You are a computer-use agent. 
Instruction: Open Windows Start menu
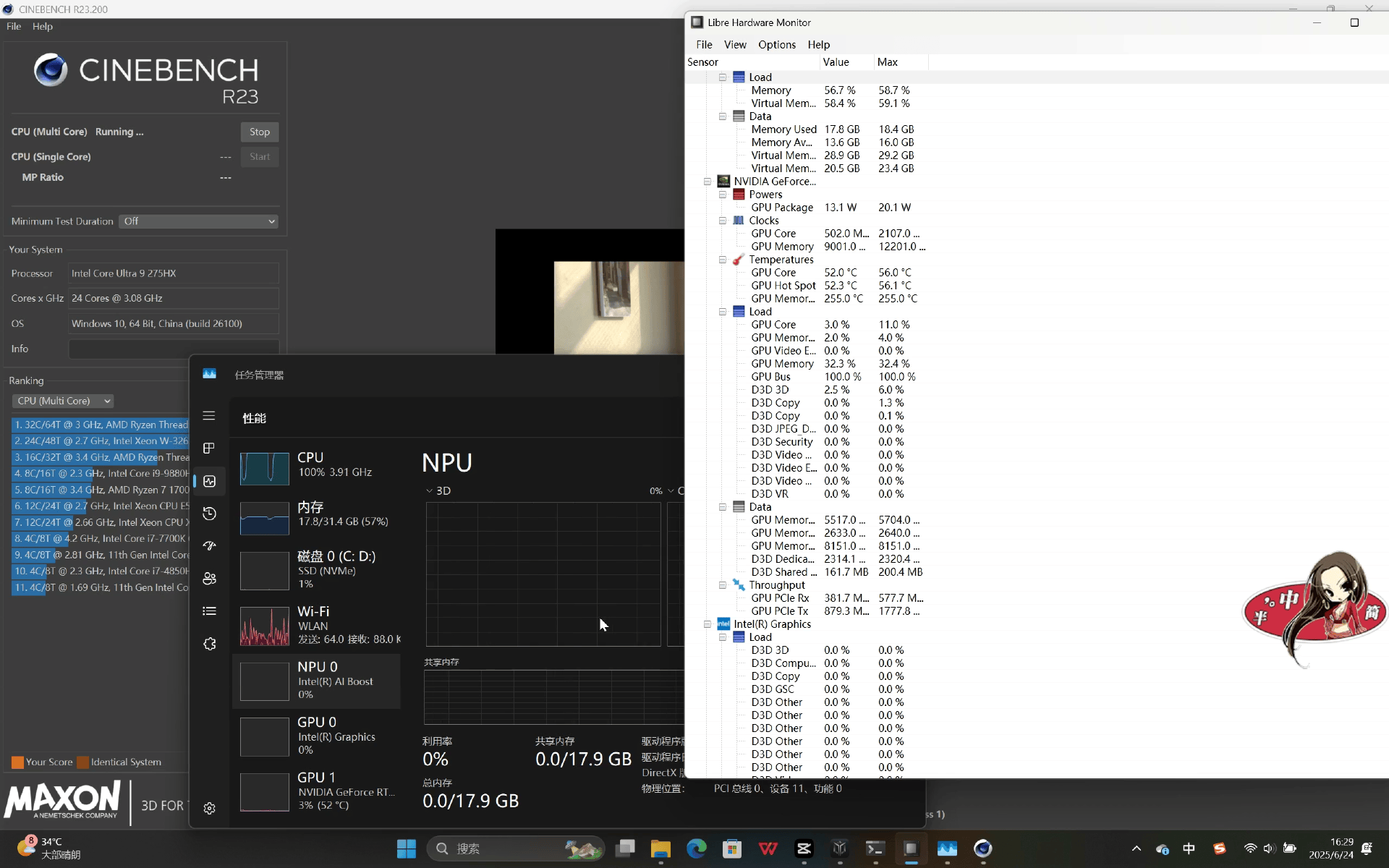tap(407, 848)
